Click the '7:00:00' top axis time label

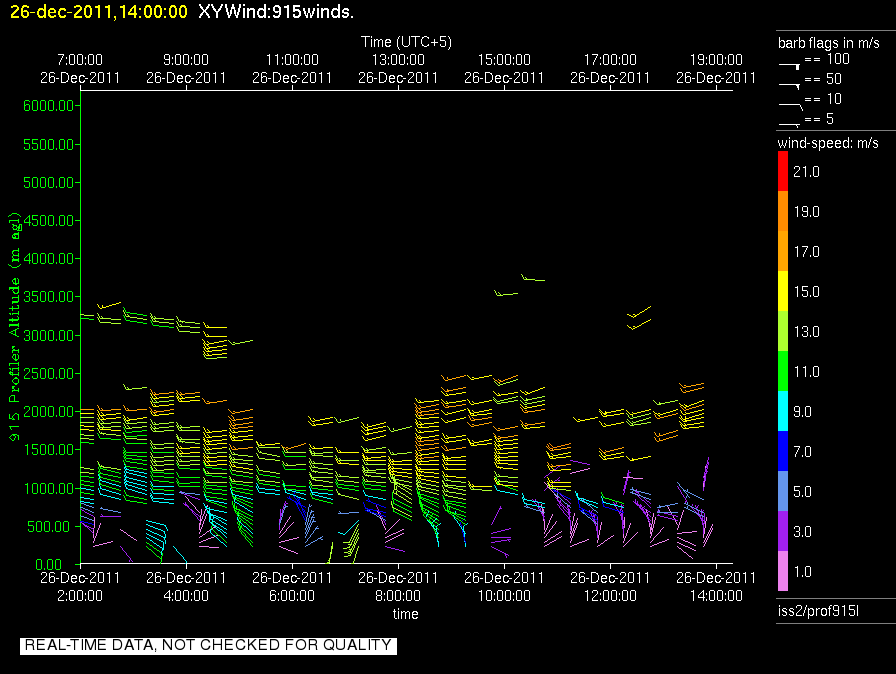coord(80,59)
